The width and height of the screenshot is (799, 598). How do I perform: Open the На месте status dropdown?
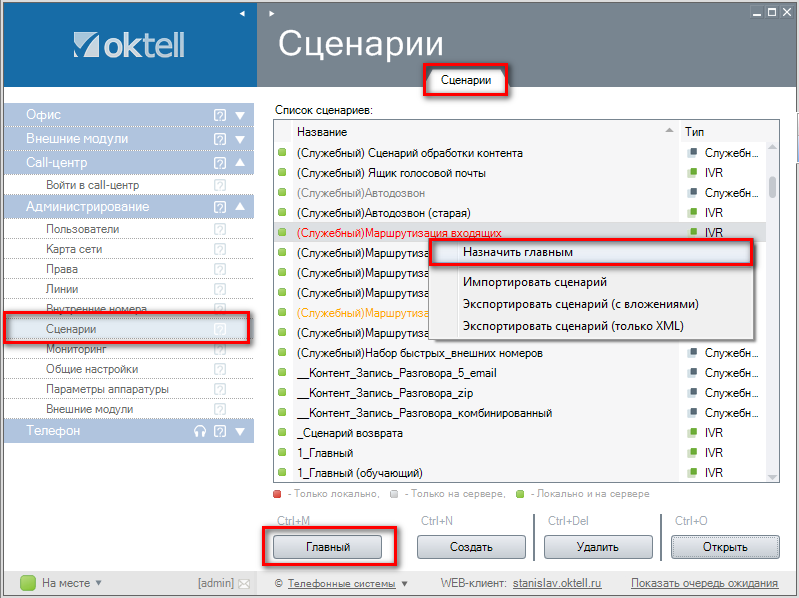coord(98,583)
